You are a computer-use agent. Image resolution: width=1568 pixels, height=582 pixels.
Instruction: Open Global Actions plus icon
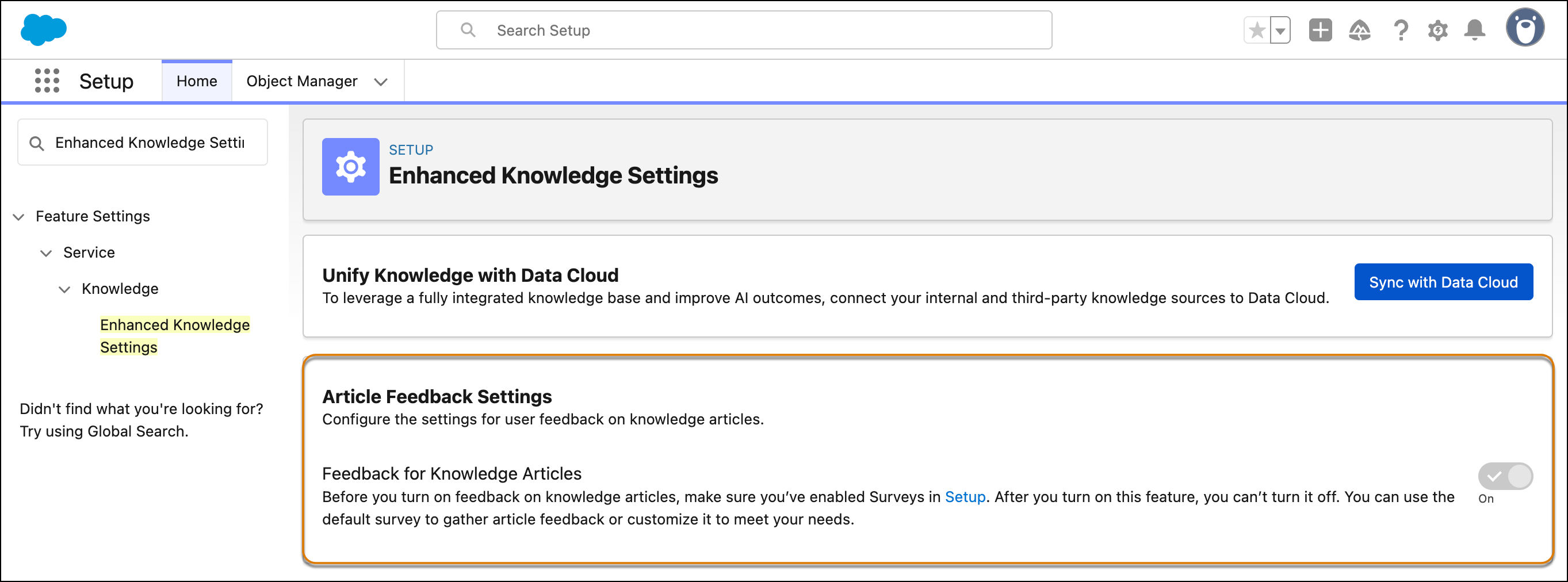pyautogui.click(x=1320, y=30)
